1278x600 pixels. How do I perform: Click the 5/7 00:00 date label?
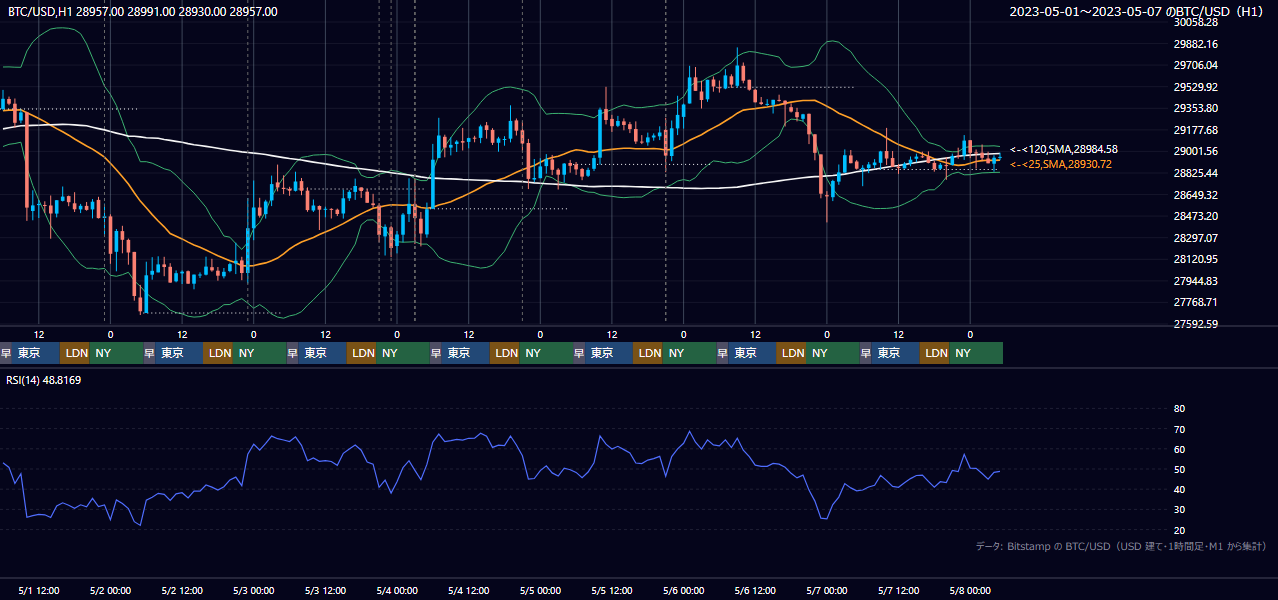point(827,591)
